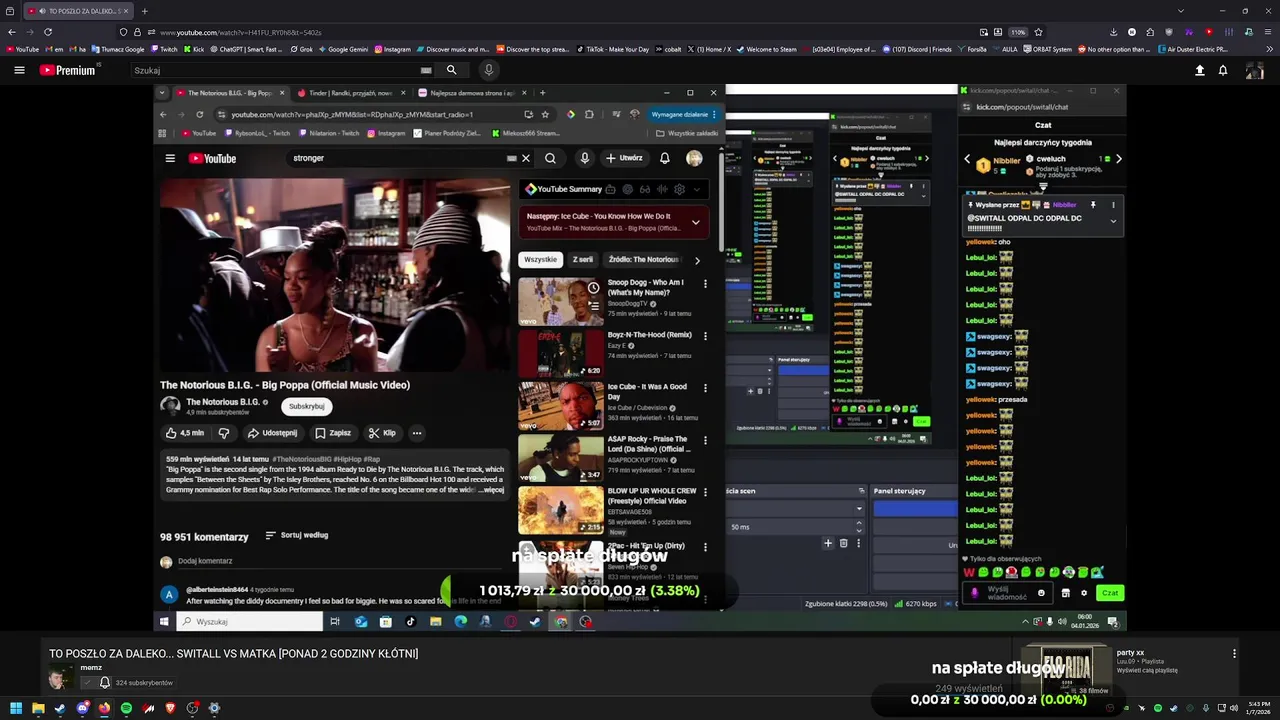1280x720 pixels.
Task: Go to previous donor in Kick leaderboard
Action: (x=967, y=159)
